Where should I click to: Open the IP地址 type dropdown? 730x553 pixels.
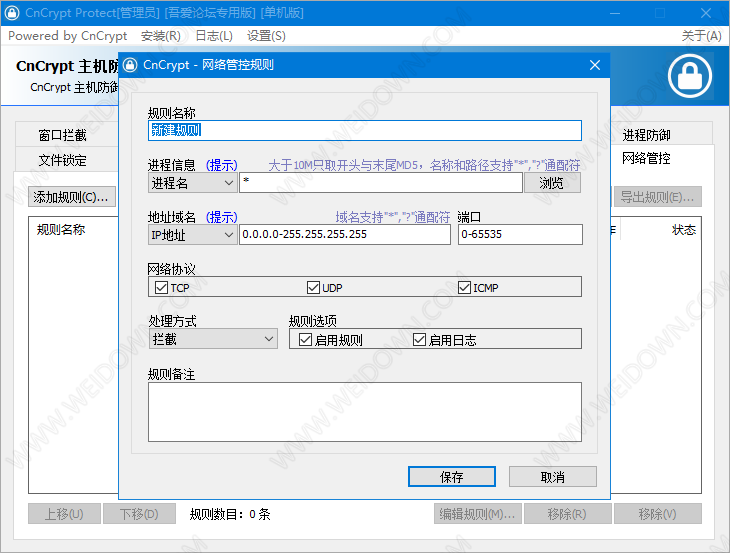pos(192,235)
